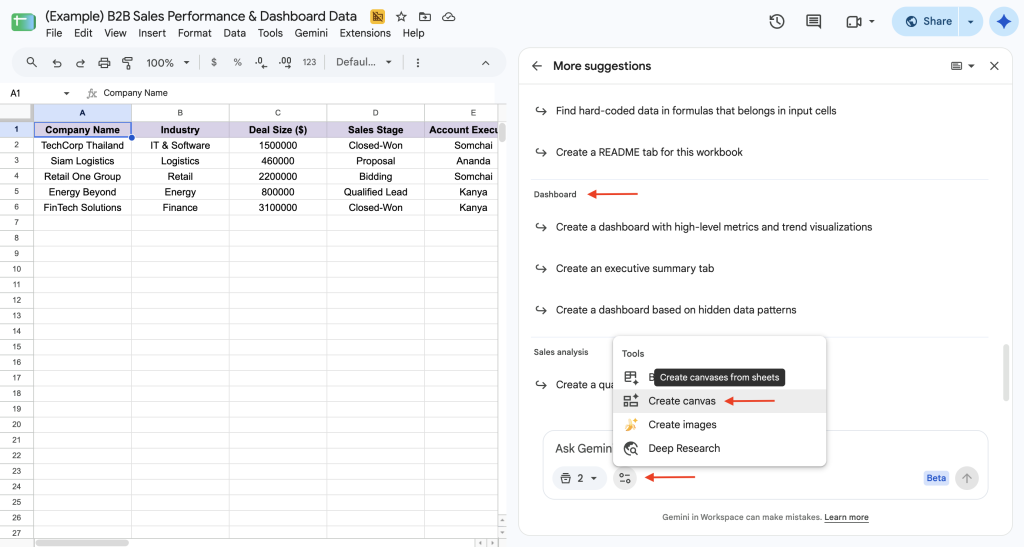
Task: Select the Deal Size ($) header cell
Action: coord(278,130)
